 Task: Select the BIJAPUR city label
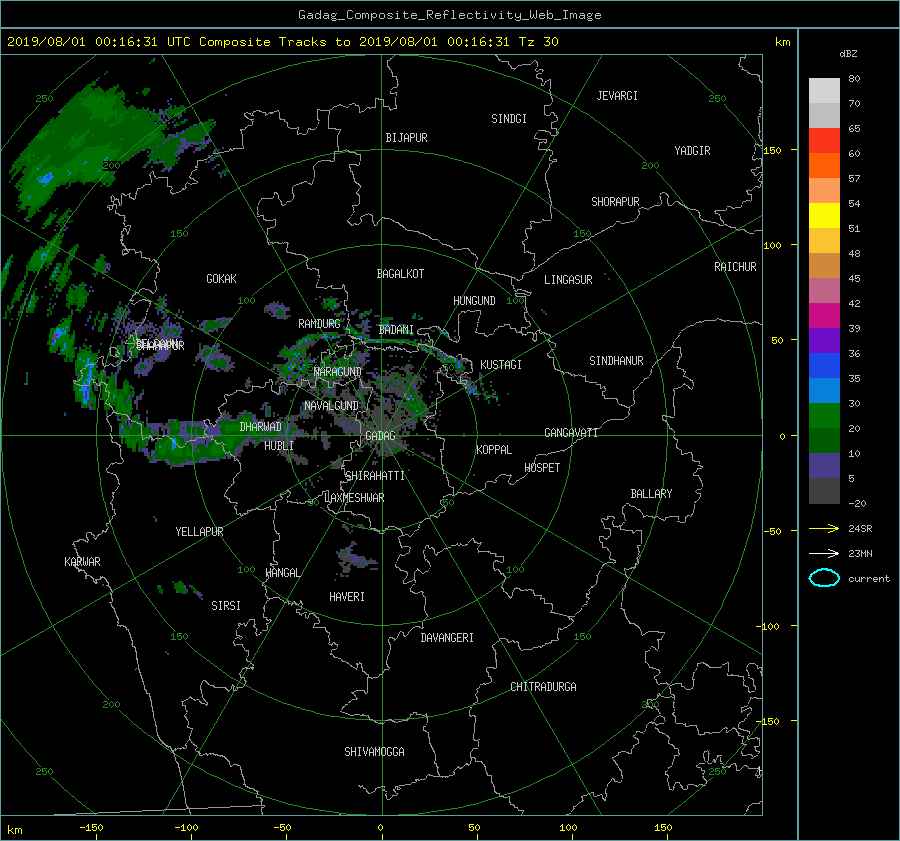(x=406, y=138)
